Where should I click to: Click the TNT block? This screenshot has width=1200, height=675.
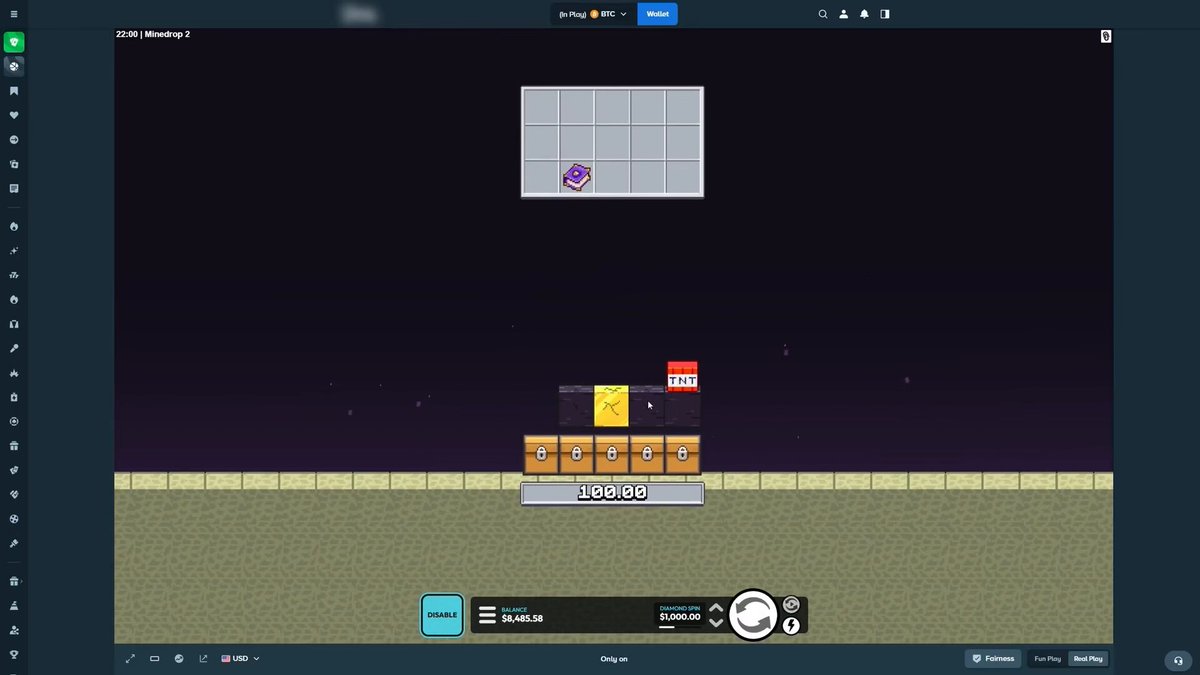(682, 377)
